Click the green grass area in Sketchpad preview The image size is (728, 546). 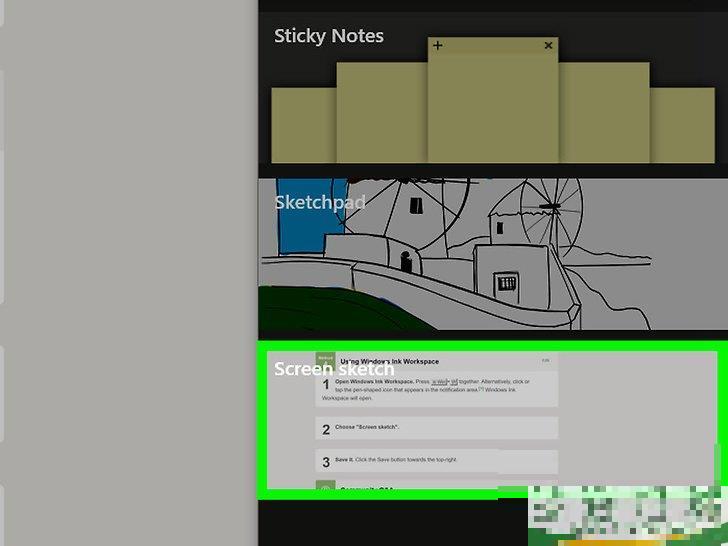click(300, 308)
